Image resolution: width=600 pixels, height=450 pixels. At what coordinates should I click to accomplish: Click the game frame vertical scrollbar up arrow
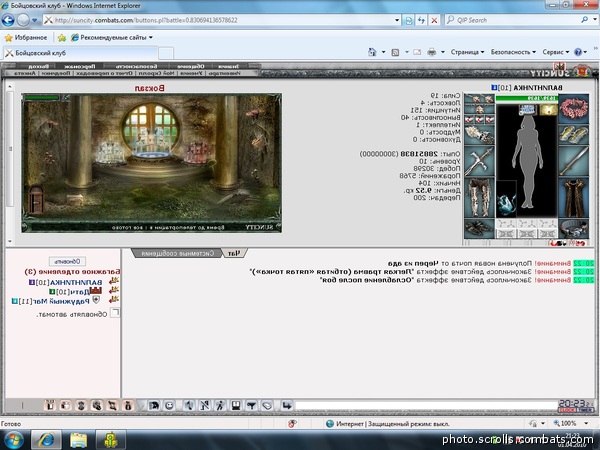tap(10, 87)
